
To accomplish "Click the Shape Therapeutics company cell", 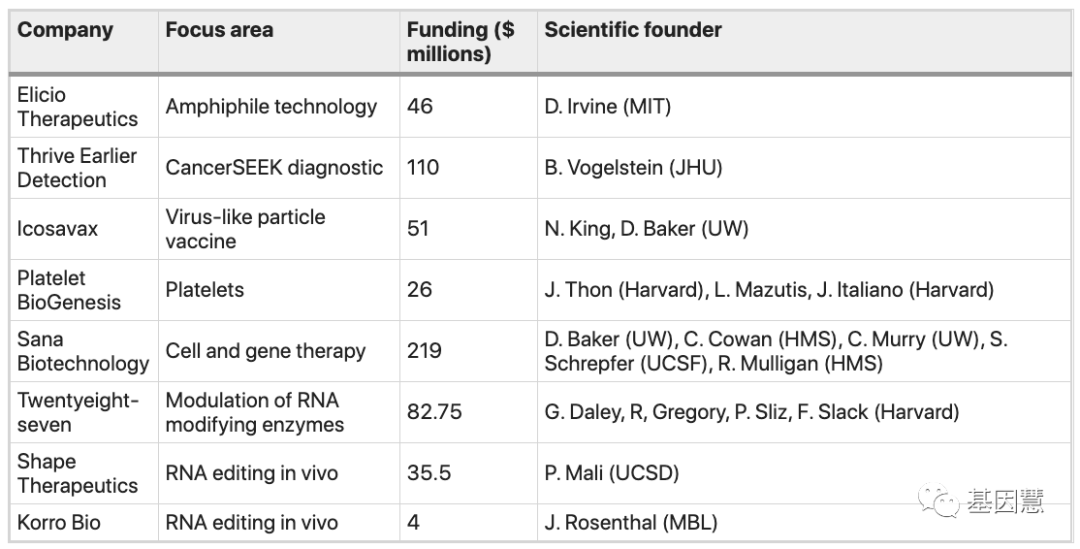I will click(x=77, y=473).
